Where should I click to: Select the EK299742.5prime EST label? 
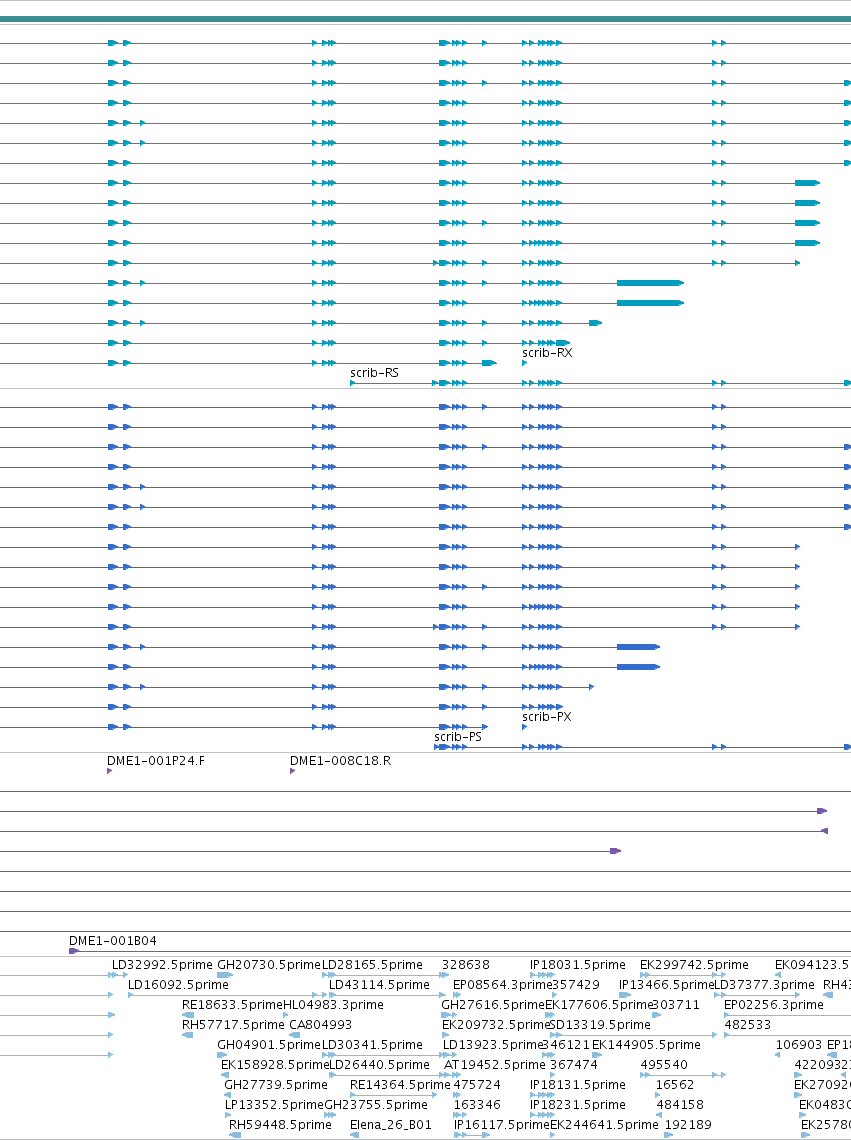(694, 965)
